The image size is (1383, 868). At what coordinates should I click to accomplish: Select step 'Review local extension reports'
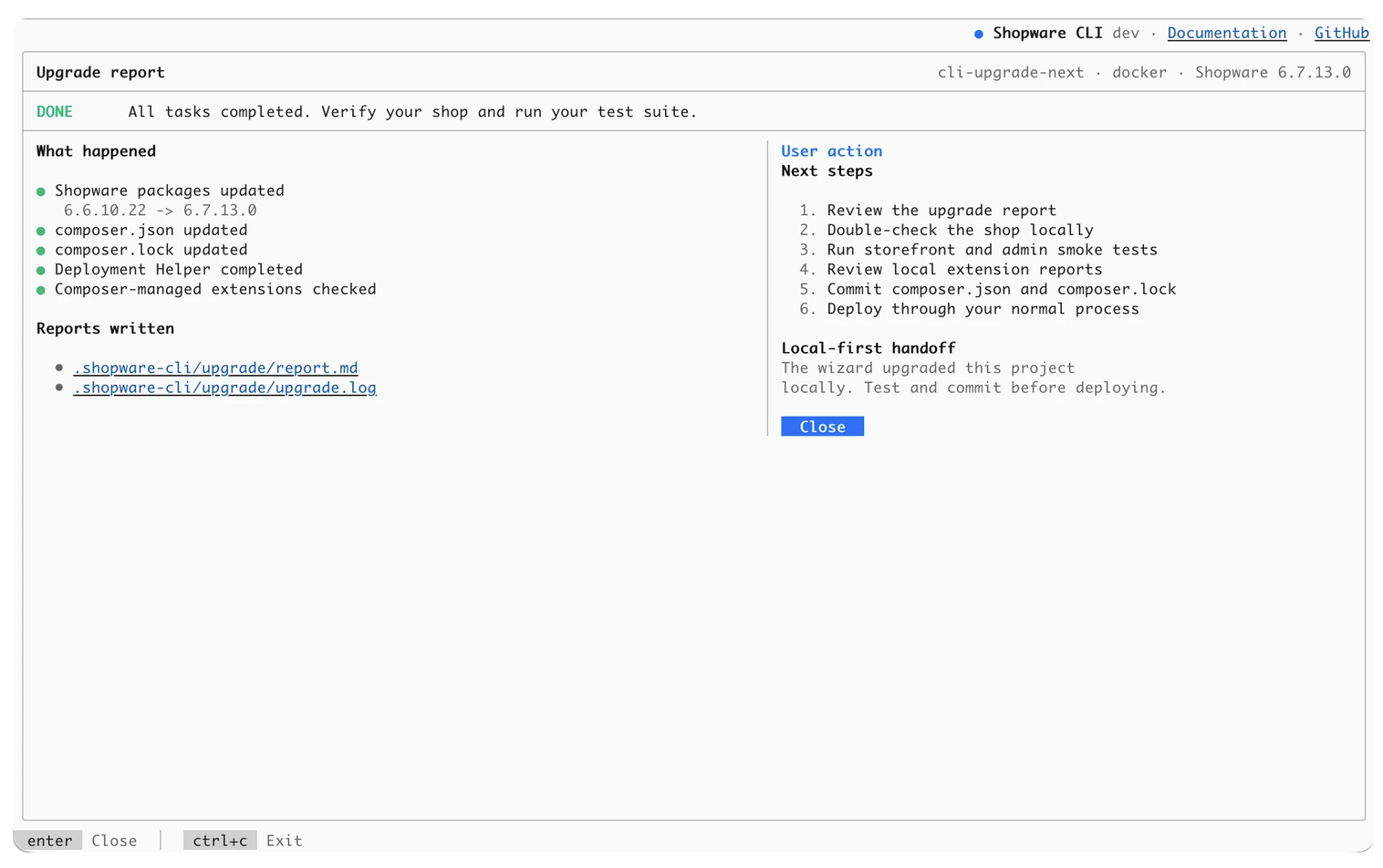pos(964,270)
